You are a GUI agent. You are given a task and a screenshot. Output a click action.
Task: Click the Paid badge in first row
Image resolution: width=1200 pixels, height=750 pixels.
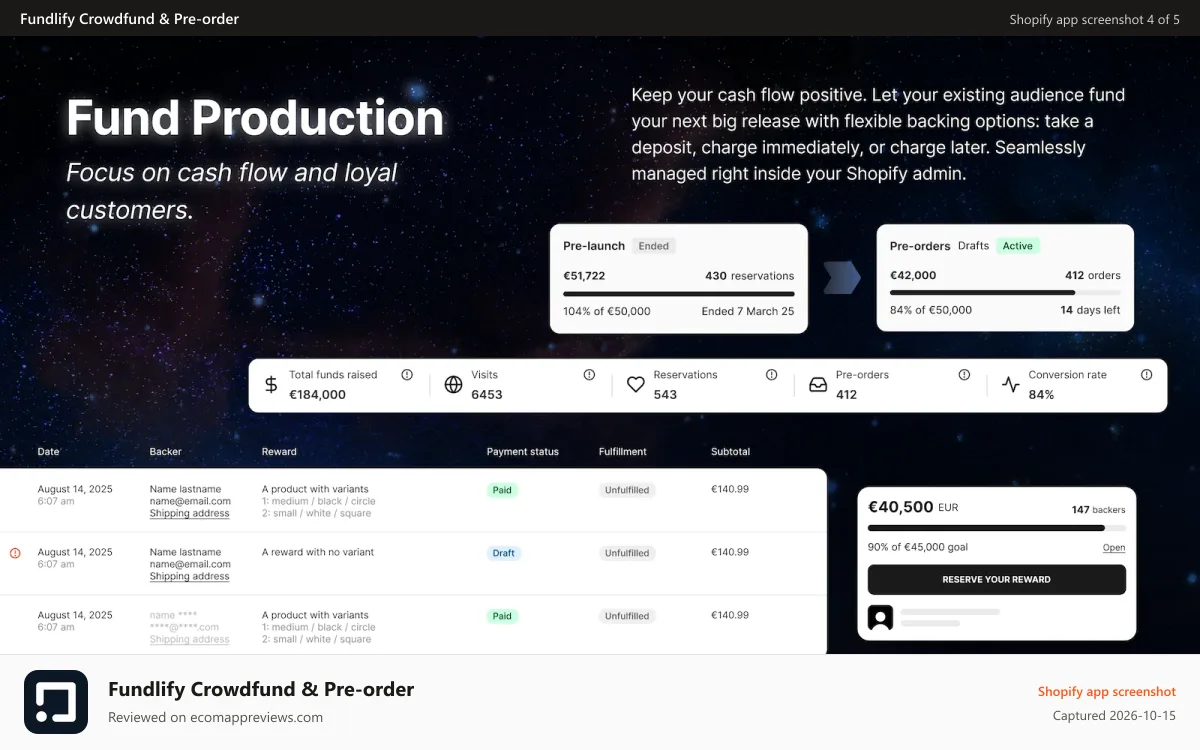click(x=503, y=490)
